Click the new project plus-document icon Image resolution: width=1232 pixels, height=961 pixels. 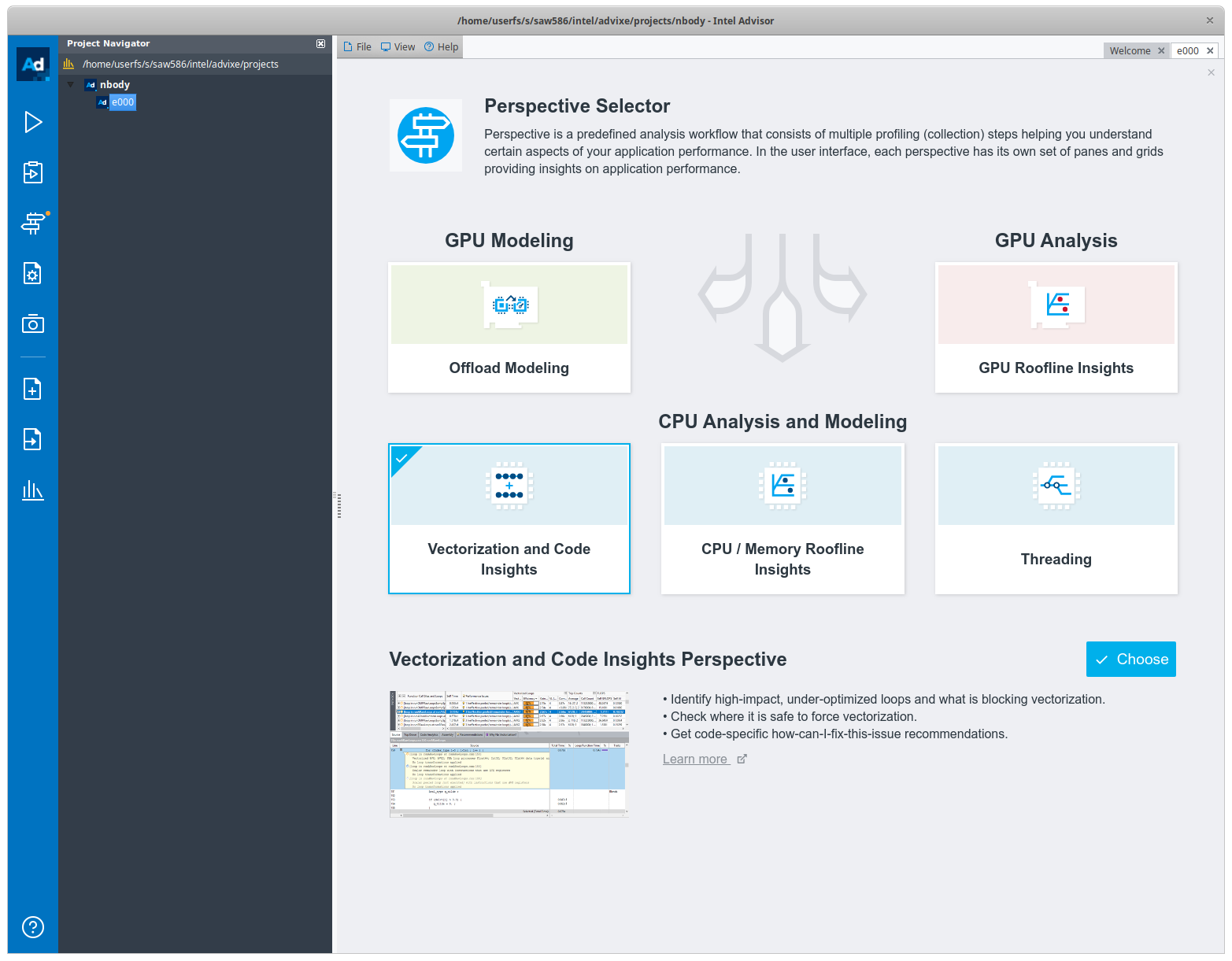pos(33,389)
